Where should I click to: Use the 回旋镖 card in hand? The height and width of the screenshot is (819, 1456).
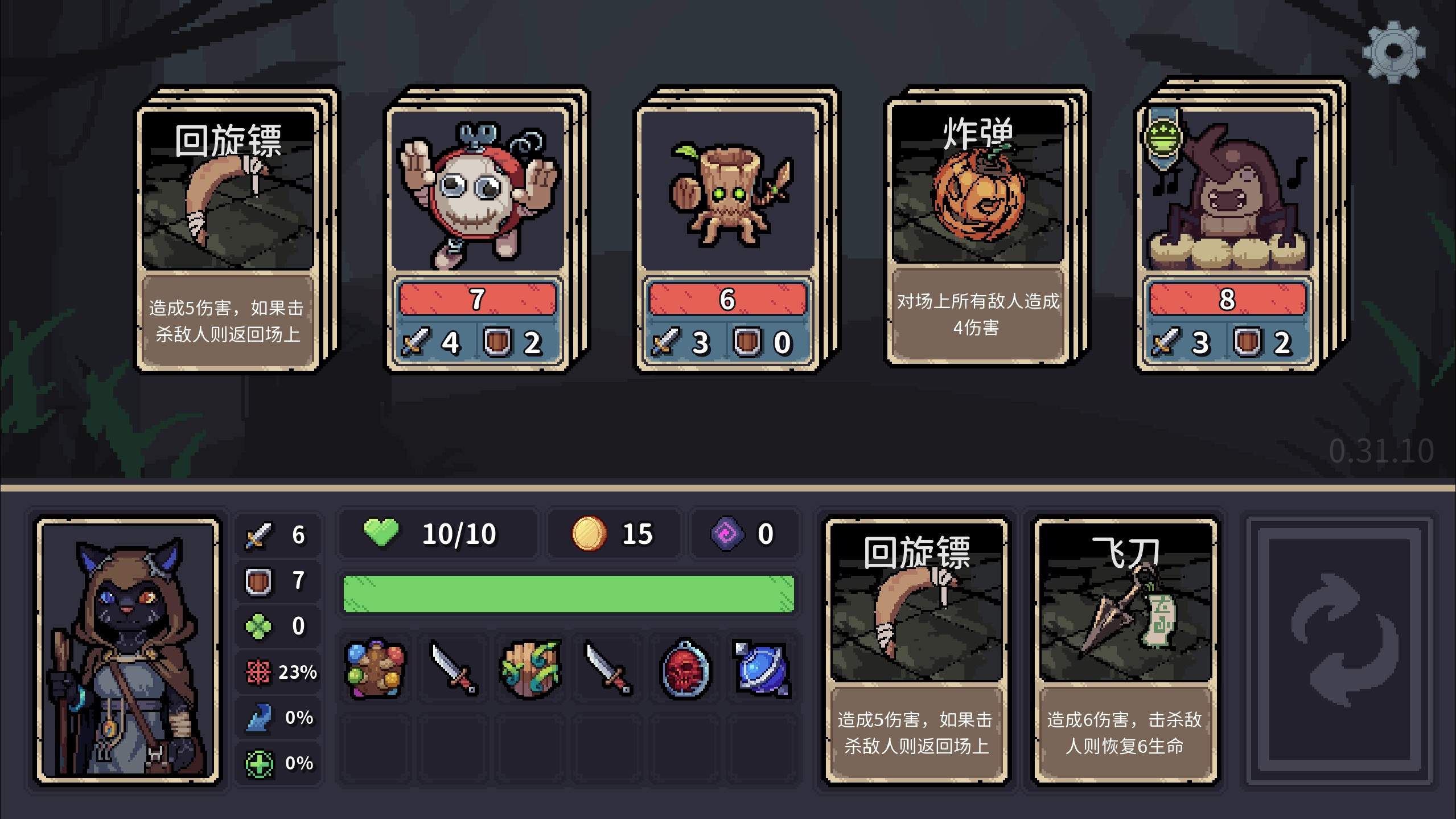click(x=916, y=651)
